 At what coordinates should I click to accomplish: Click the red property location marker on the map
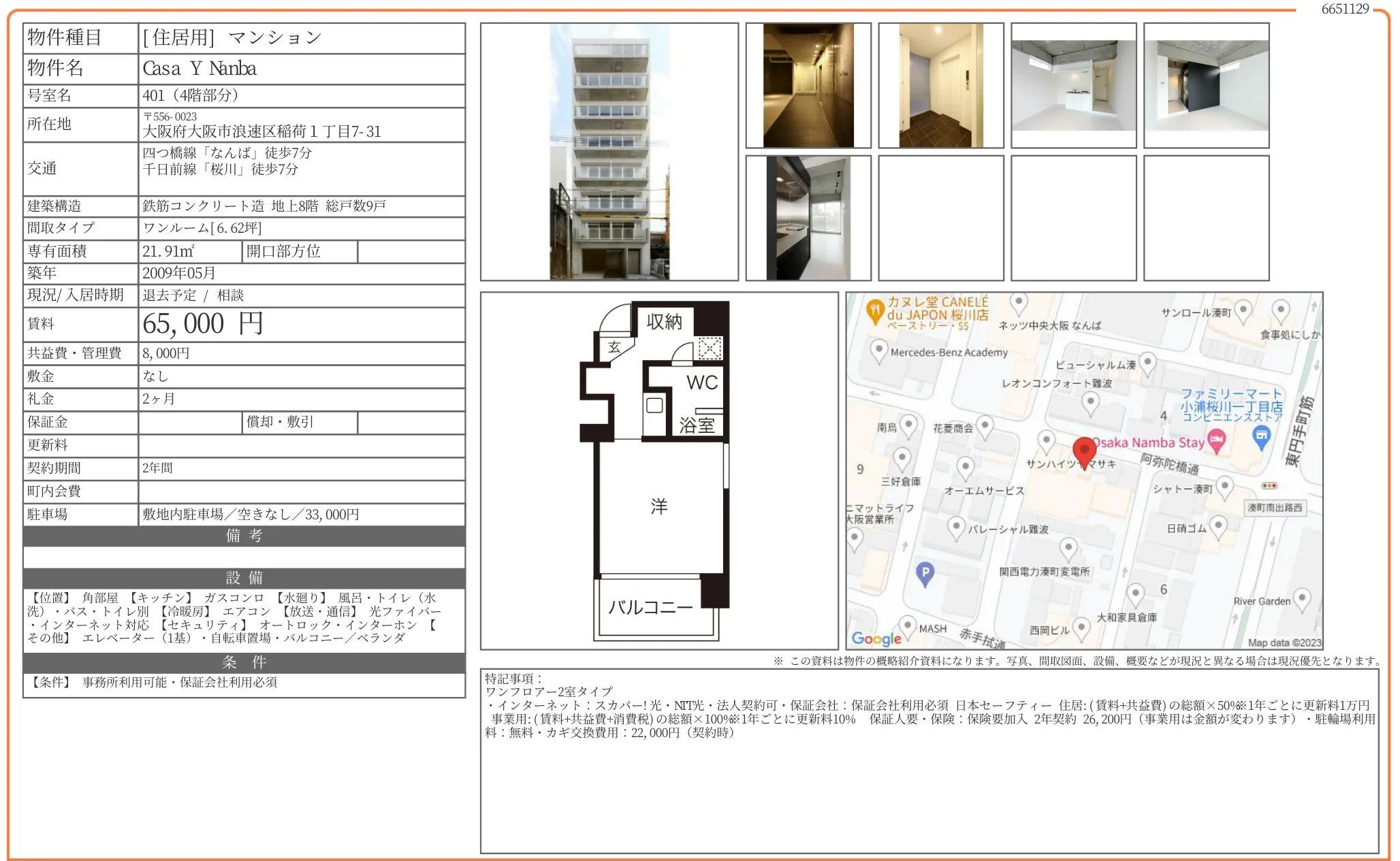(x=1085, y=451)
